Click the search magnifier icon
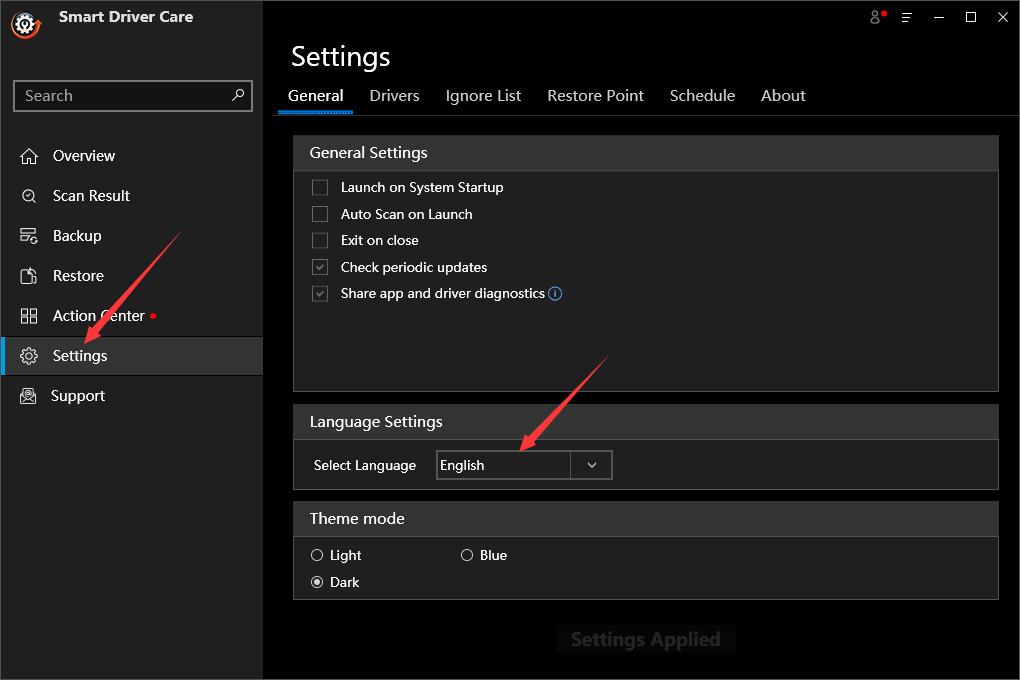Viewport: 1020px width, 680px height. 238,95
